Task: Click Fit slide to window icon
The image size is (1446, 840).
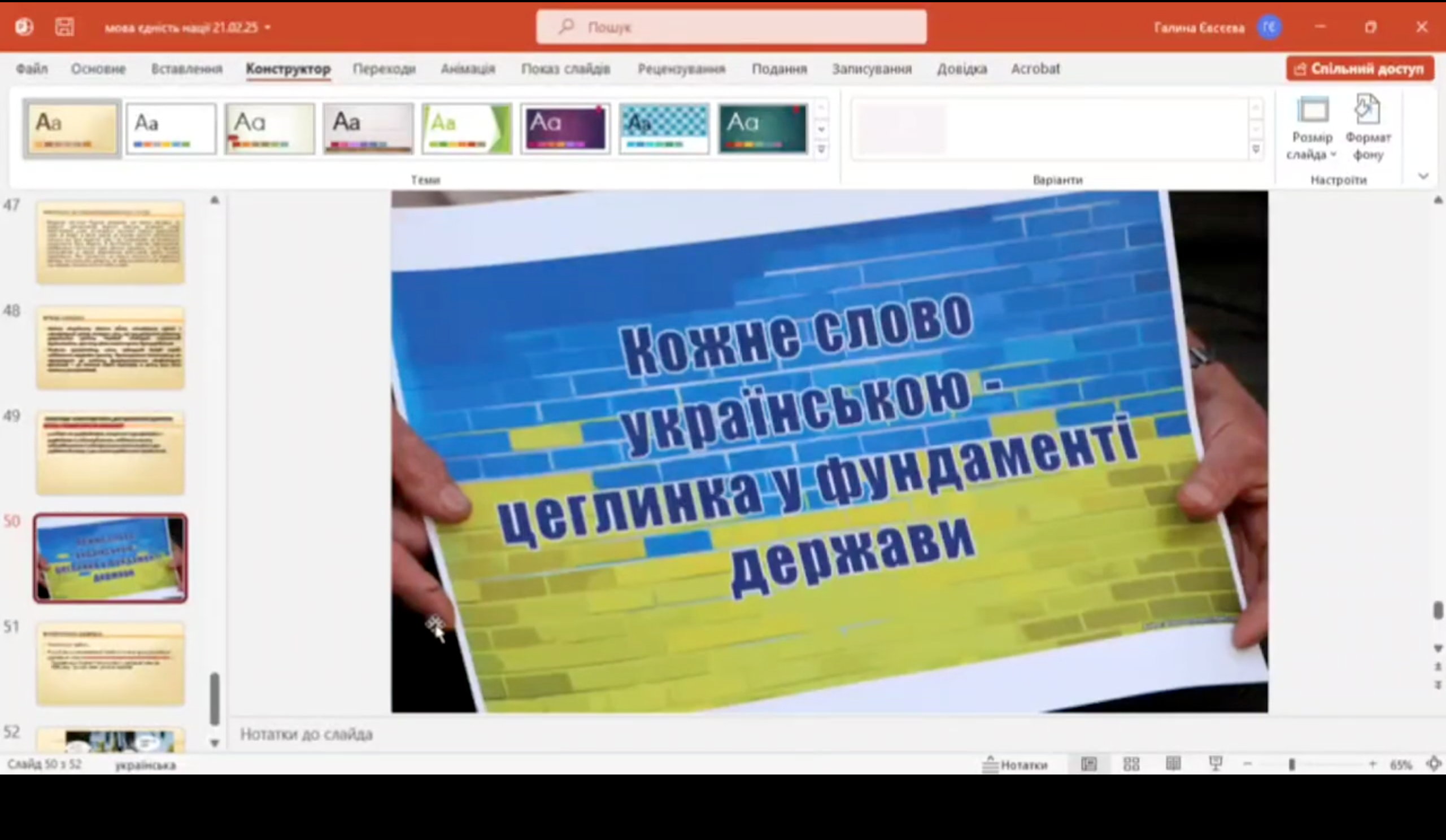Action: pyautogui.click(x=1434, y=764)
